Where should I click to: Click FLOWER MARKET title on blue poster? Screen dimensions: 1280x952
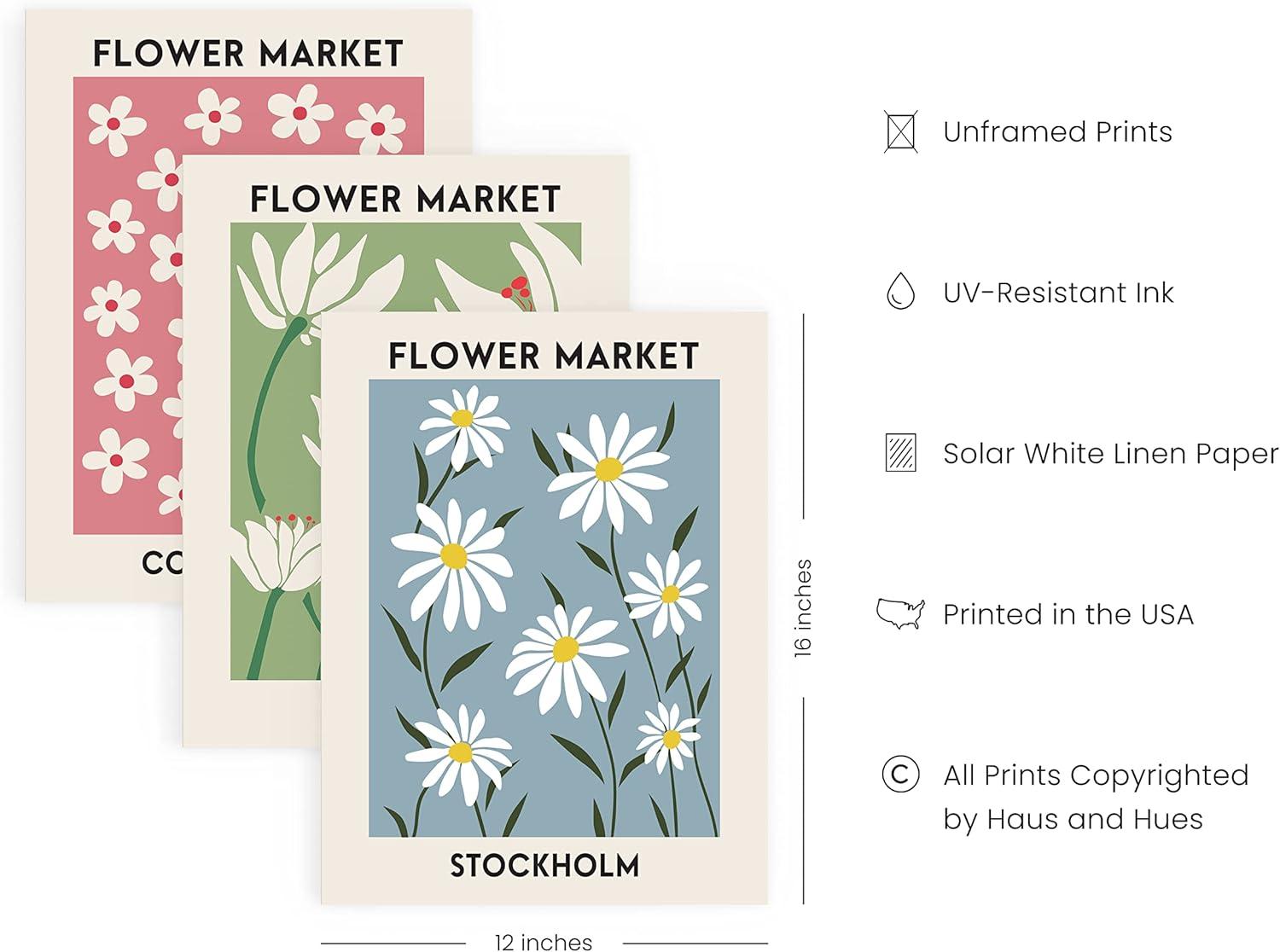[544, 356]
